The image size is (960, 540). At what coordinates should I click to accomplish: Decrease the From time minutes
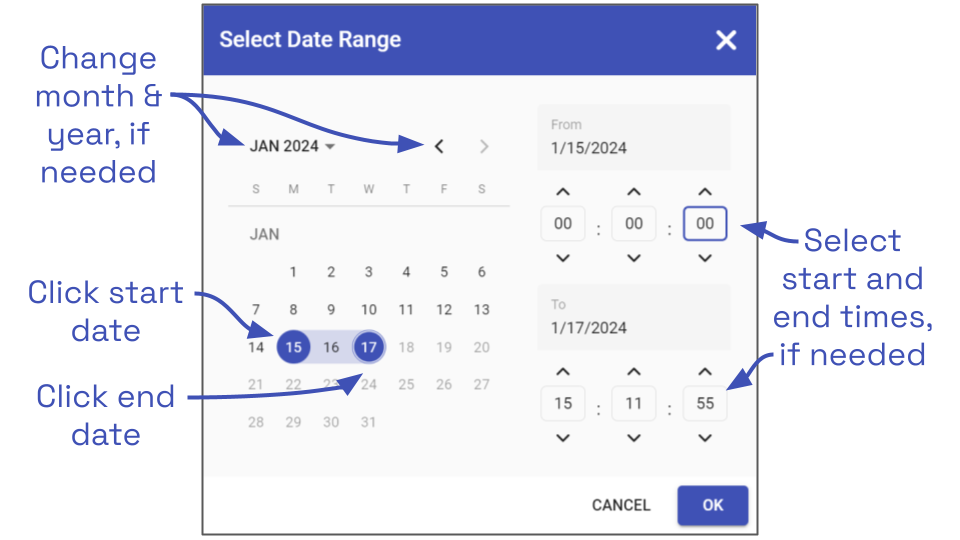(x=634, y=258)
